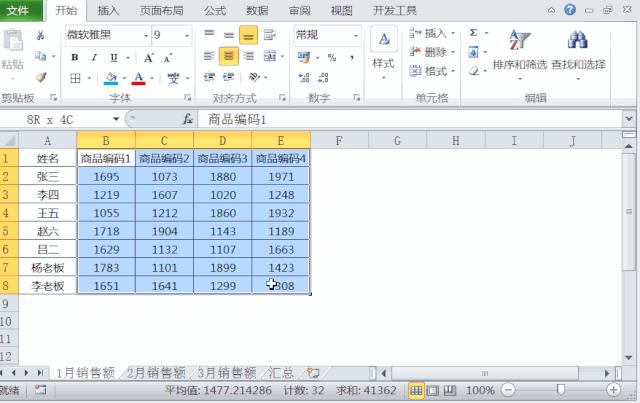Click the zoom in plus button

tap(613, 390)
